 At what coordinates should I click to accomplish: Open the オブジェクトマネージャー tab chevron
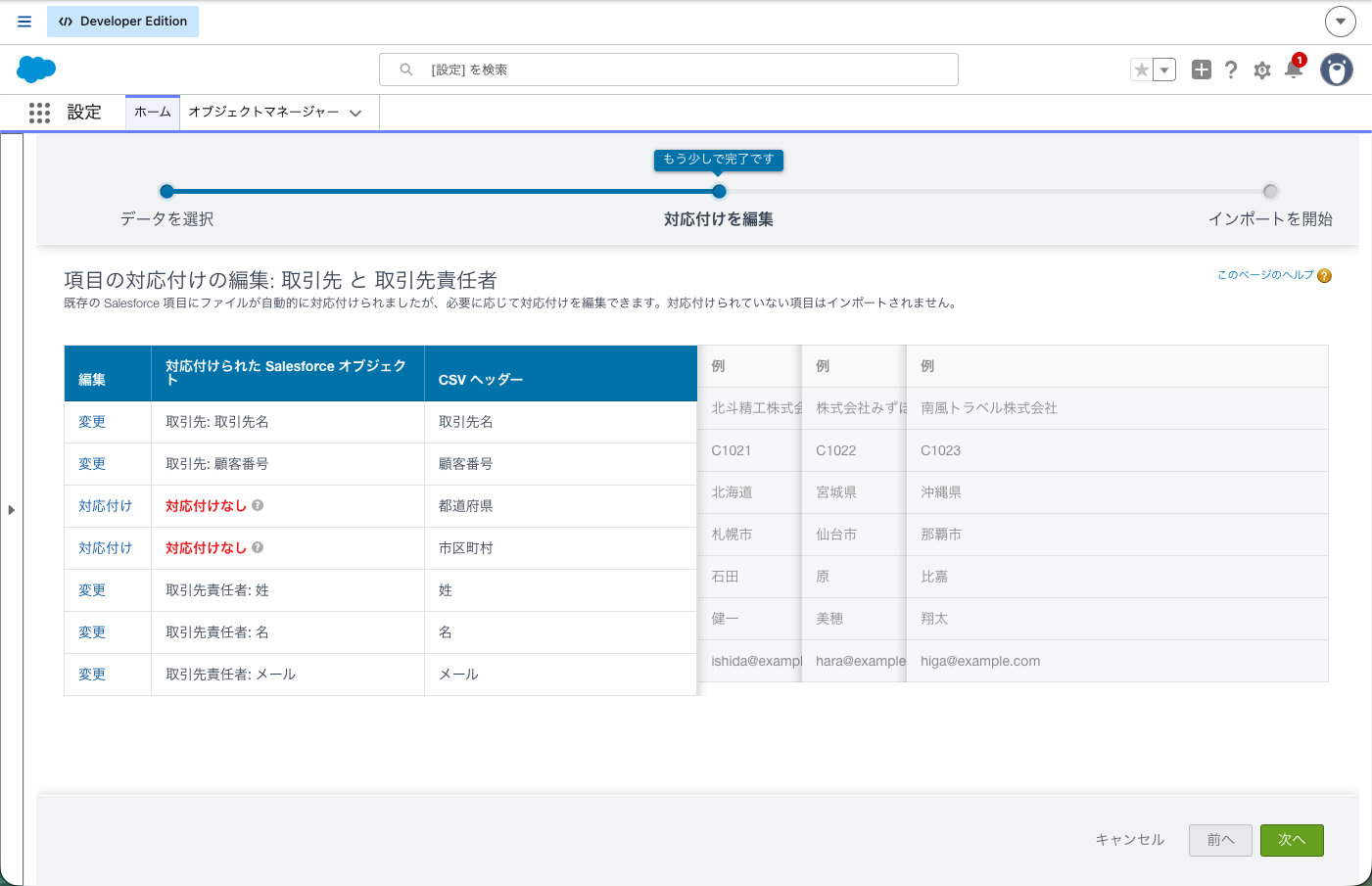pos(355,114)
